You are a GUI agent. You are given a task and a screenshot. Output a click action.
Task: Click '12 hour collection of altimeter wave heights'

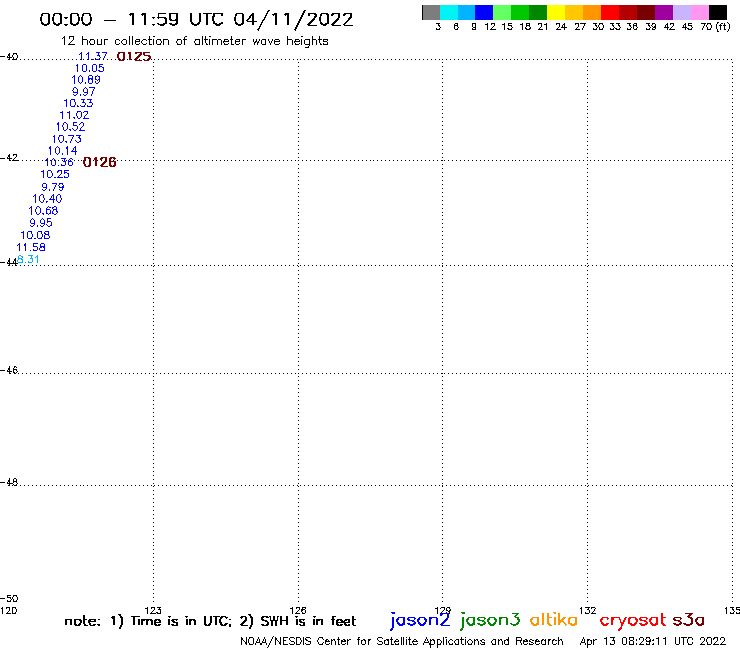pos(194,41)
